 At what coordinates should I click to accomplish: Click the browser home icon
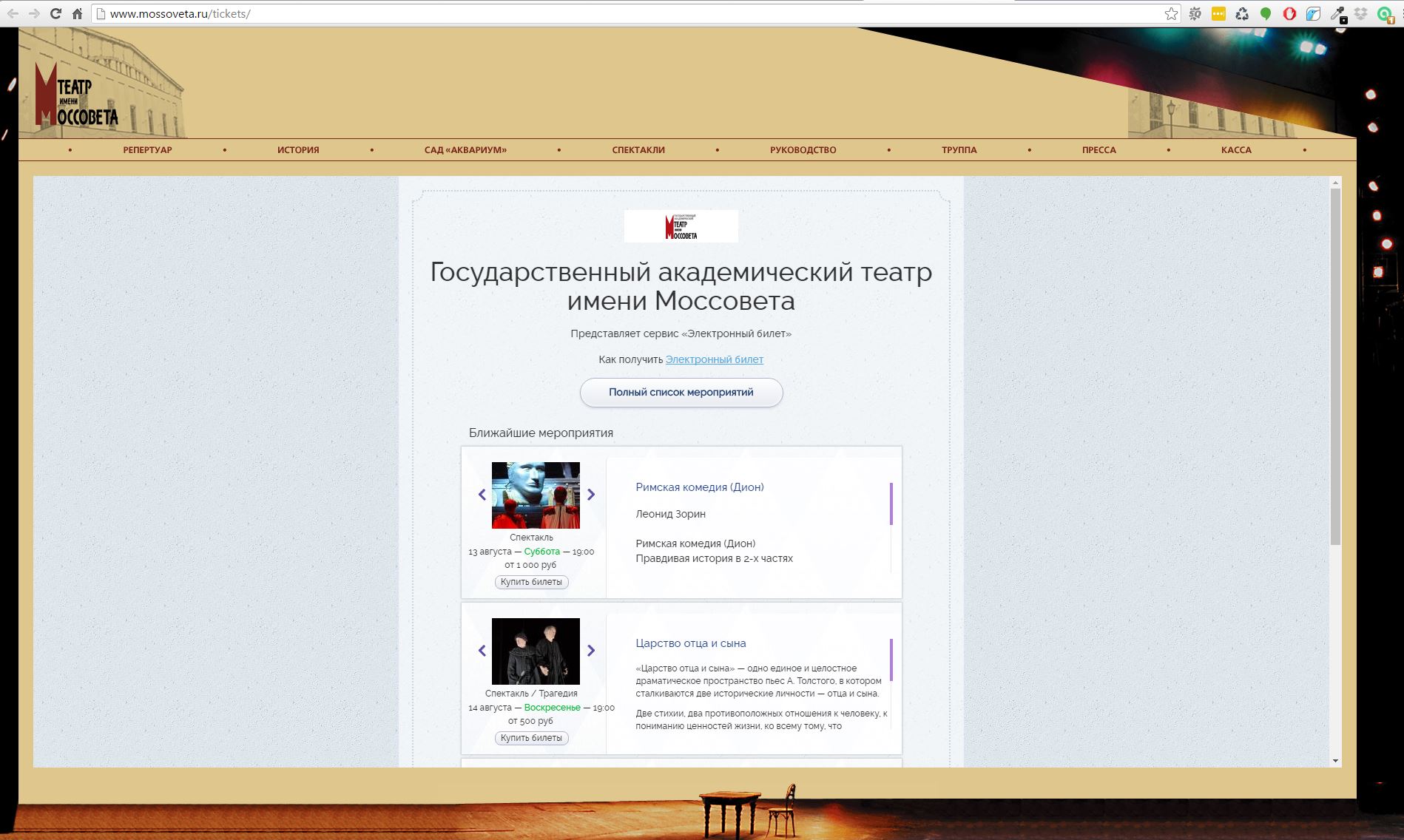[x=77, y=13]
